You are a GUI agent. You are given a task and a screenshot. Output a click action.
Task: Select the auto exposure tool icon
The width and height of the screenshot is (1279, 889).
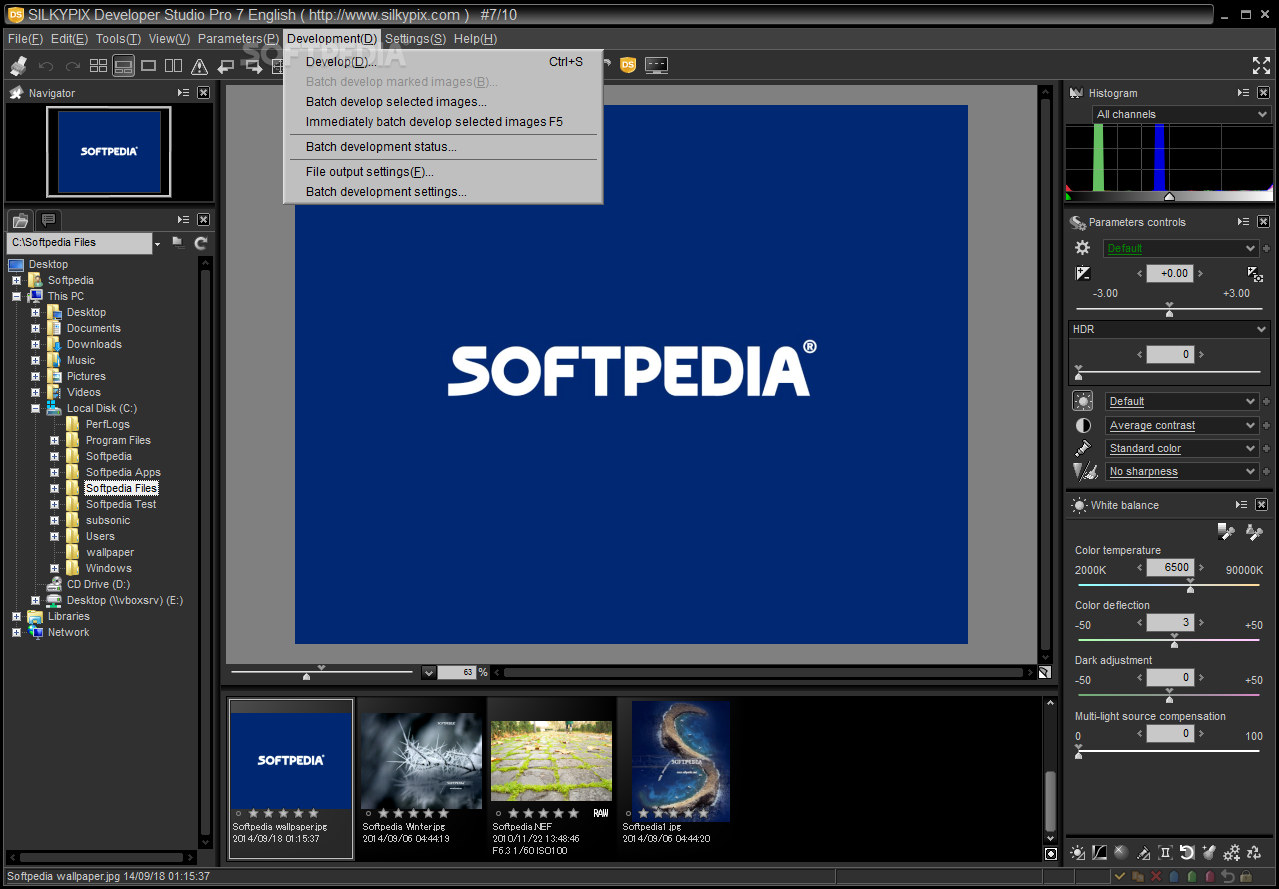[x=1255, y=273]
